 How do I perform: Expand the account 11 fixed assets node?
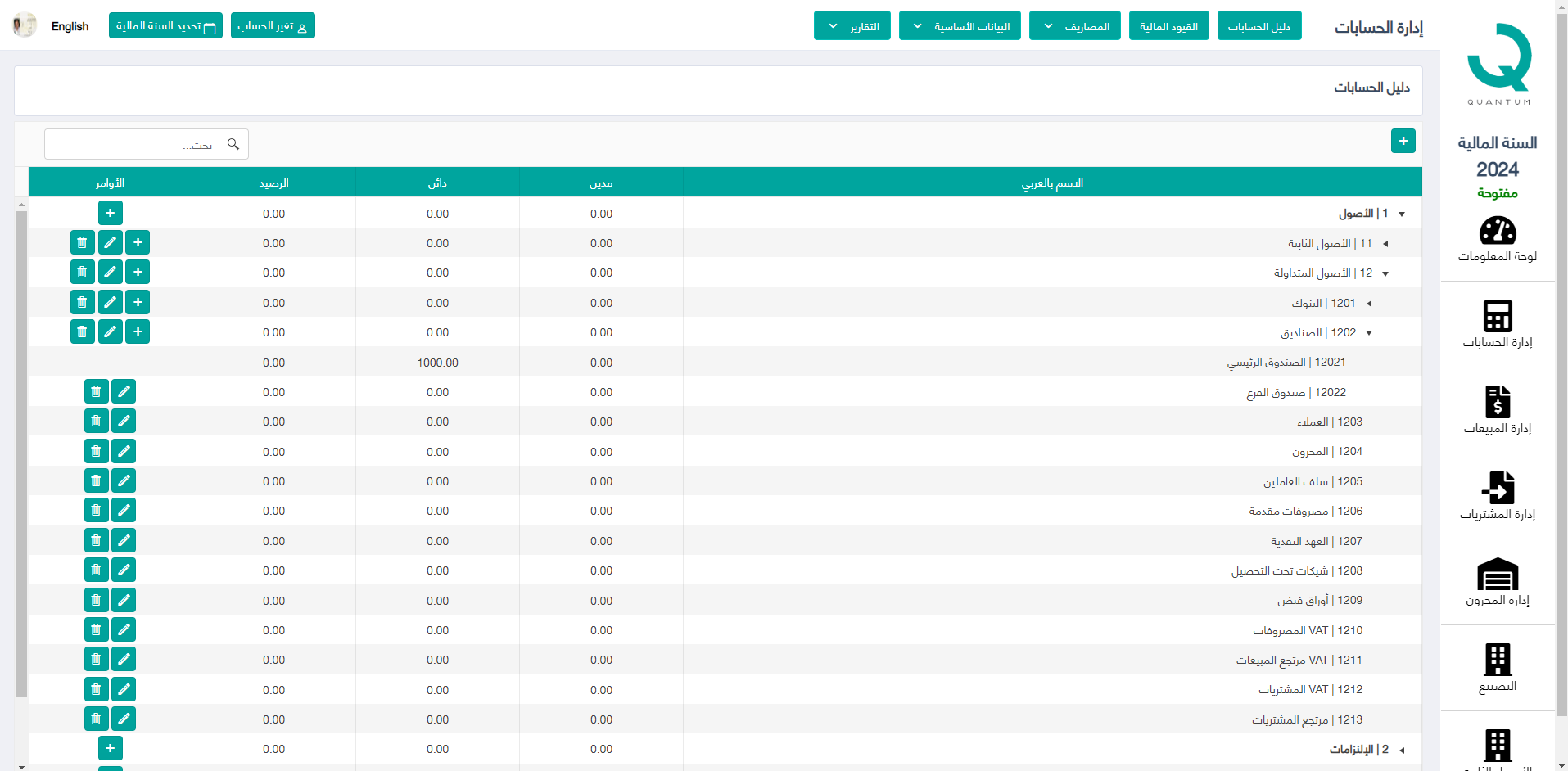tap(1385, 244)
